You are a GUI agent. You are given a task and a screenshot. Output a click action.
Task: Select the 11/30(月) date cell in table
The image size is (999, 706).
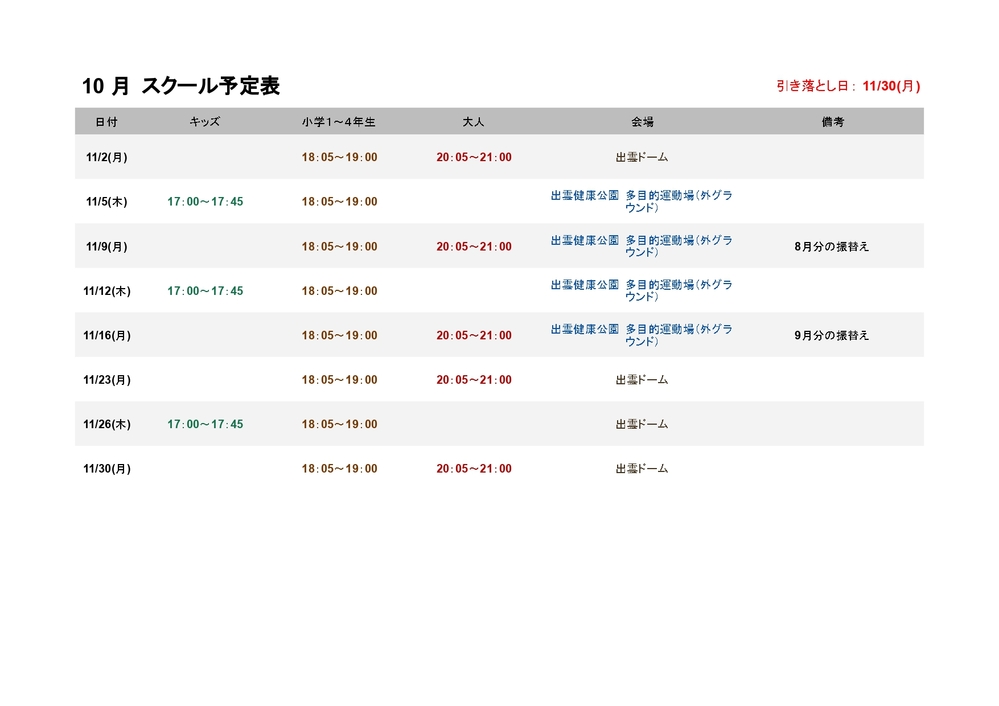click(x=106, y=469)
